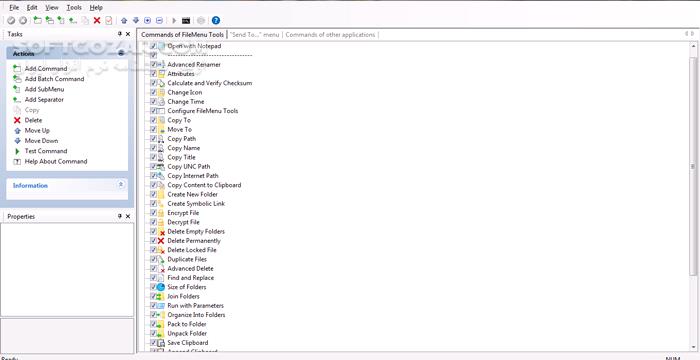This screenshot has height=360, width=700.
Task: Click the black console window toolbar icon
Action: 186,21
